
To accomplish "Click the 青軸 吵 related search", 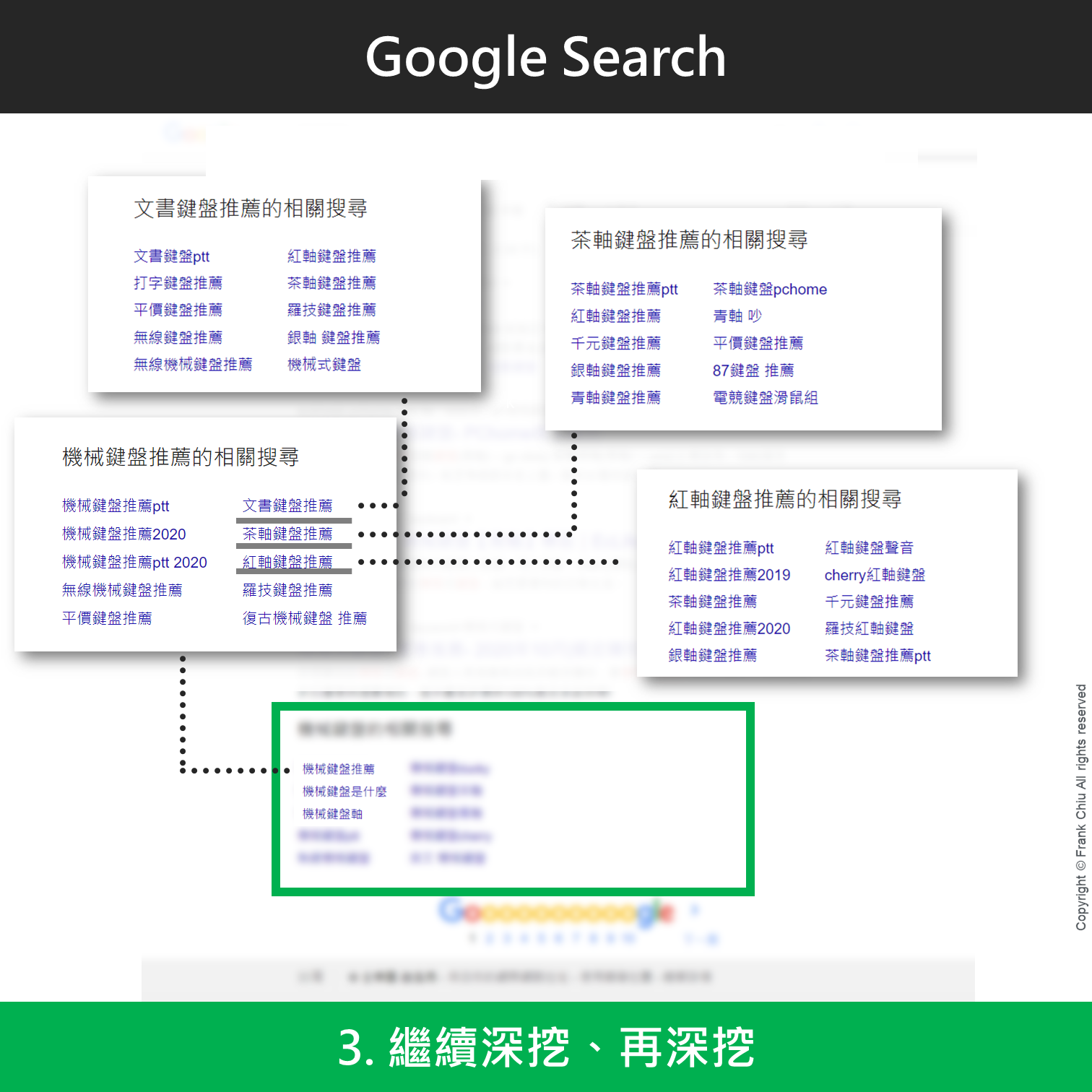I will point(737,316).
